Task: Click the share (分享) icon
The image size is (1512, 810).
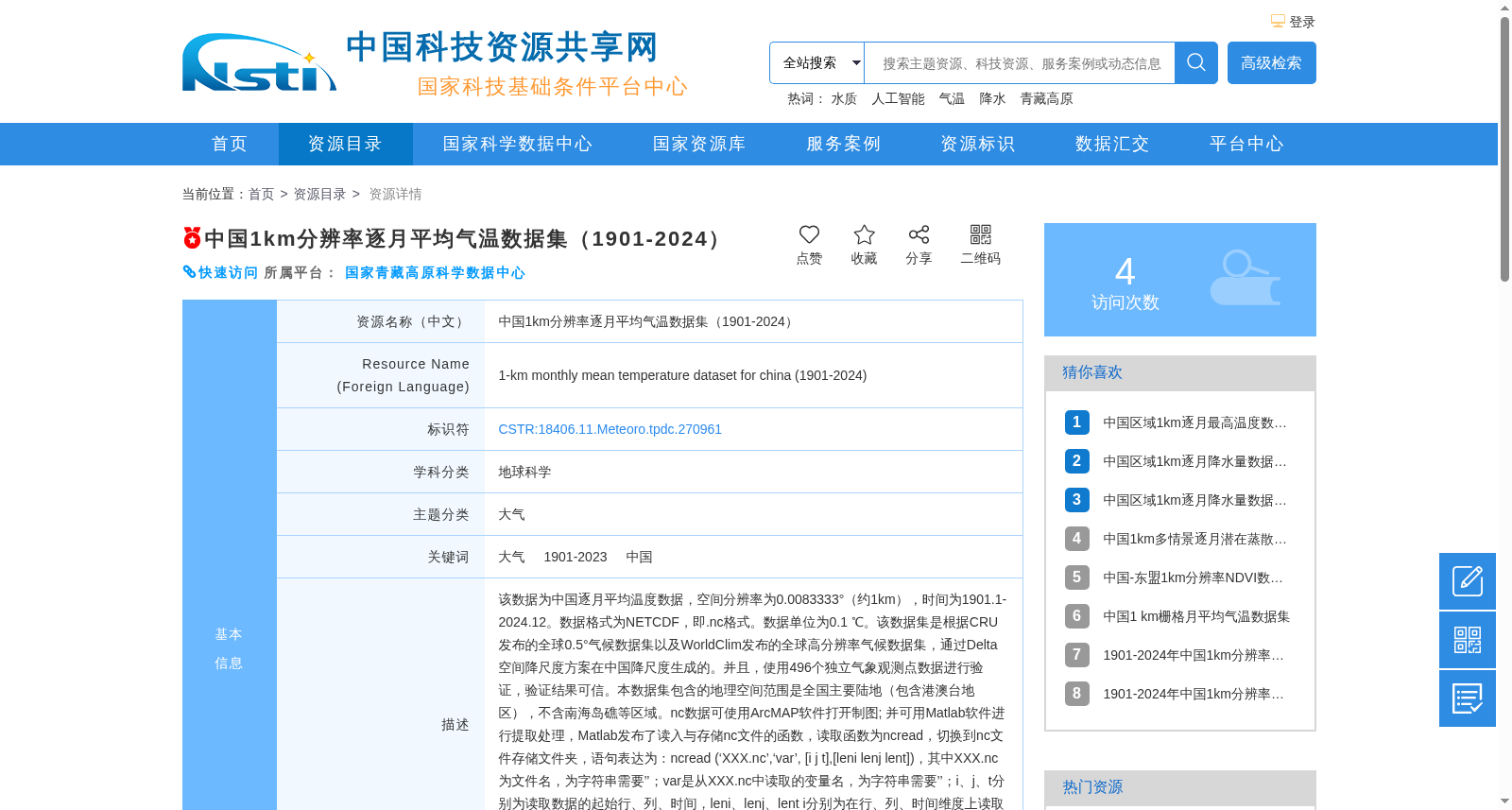Action: coord(919,234)
